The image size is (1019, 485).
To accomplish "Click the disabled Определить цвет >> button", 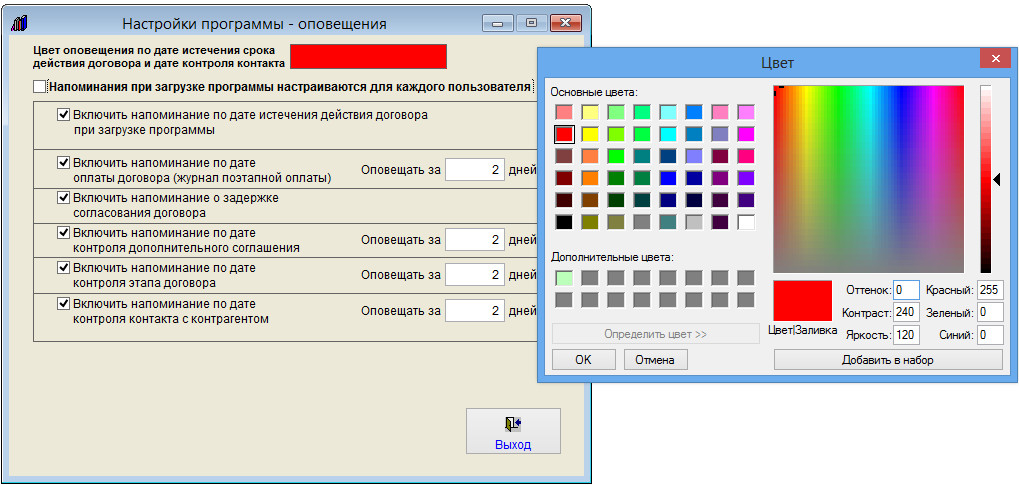I will point(655,334).
